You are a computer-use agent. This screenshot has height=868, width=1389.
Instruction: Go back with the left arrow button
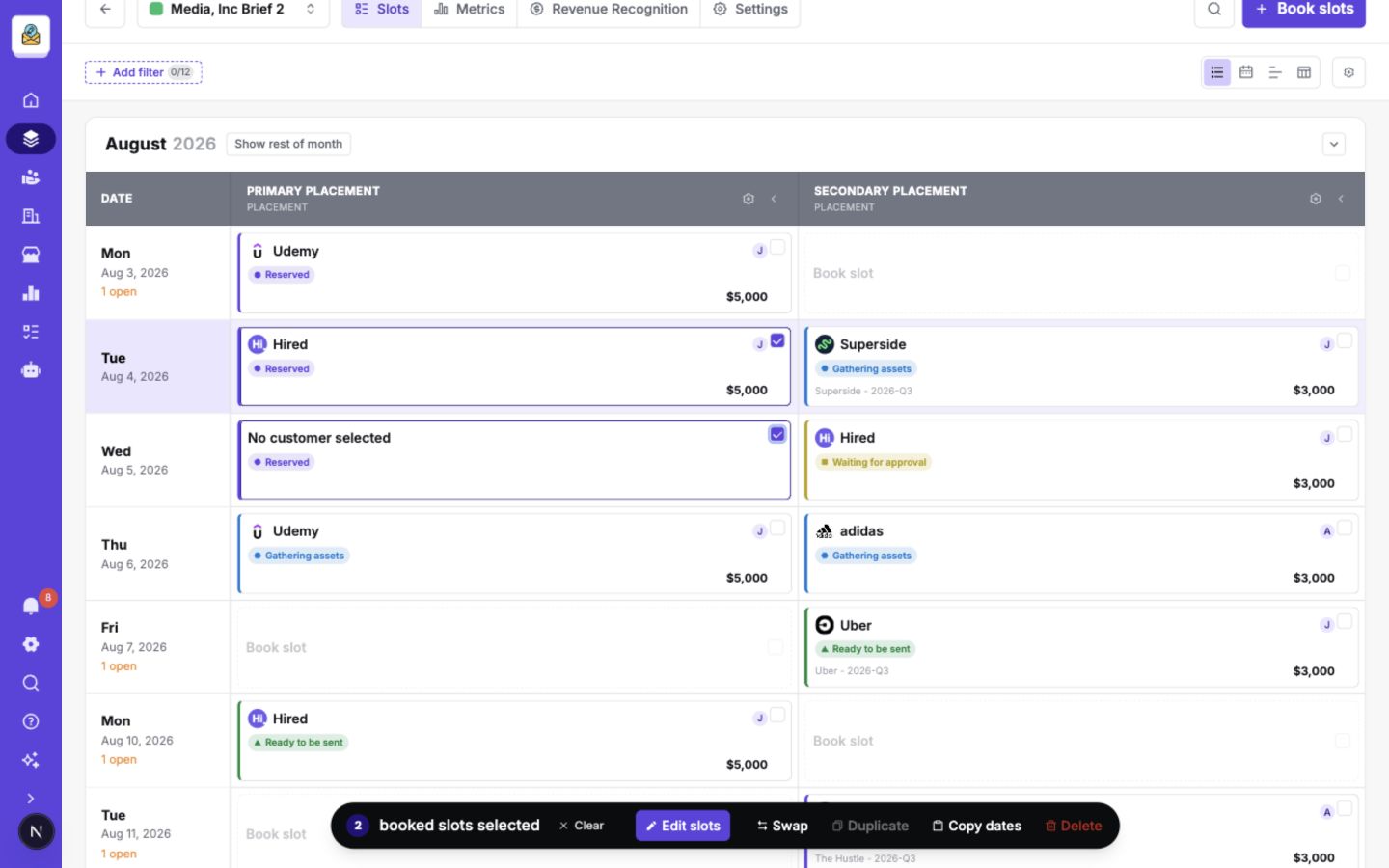tap(105, 10)
